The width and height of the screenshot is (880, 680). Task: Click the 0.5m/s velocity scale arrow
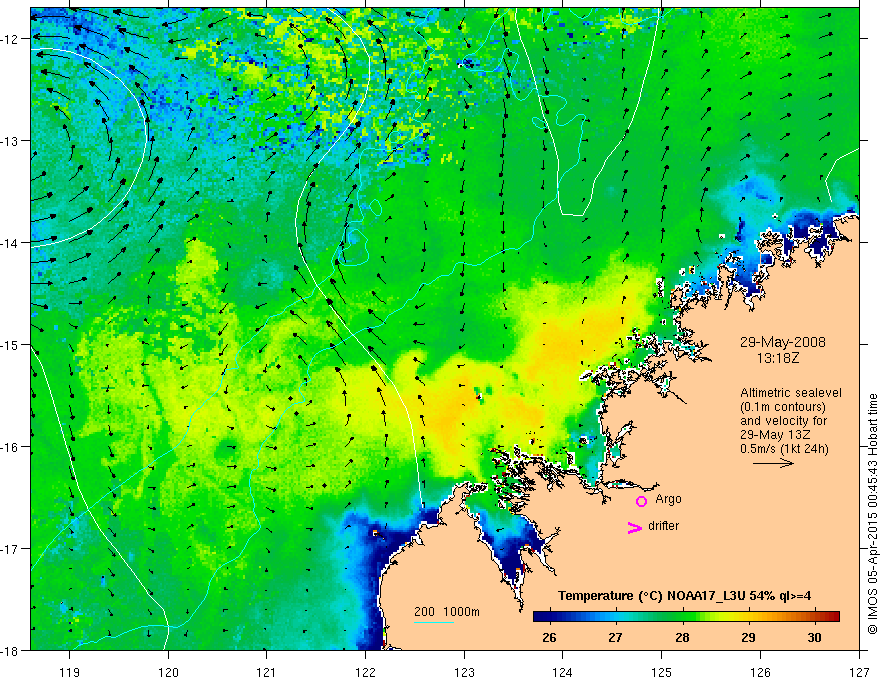[x=773, y=463]
